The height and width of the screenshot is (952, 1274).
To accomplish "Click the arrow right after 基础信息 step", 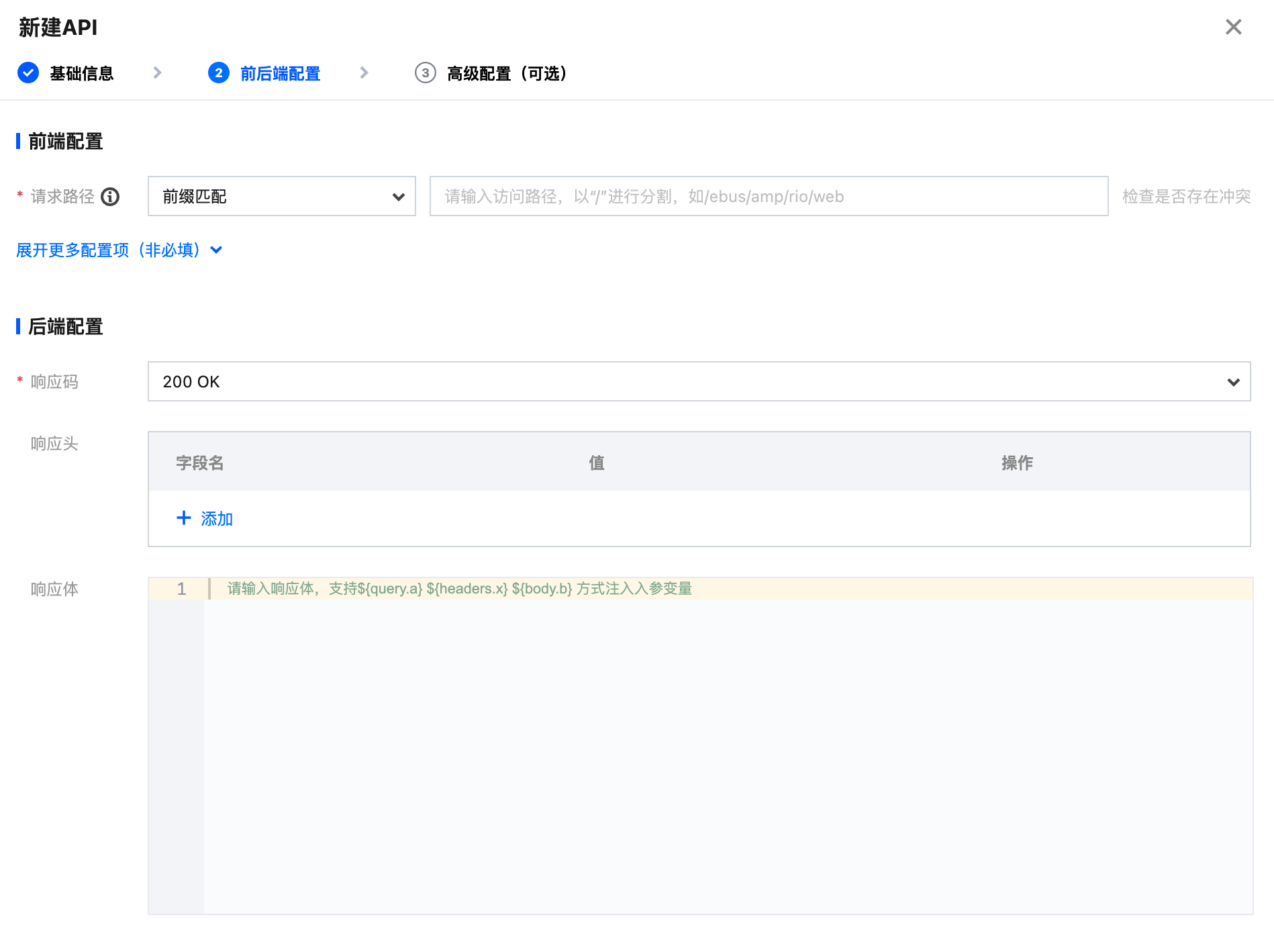I will click(157, 73).
